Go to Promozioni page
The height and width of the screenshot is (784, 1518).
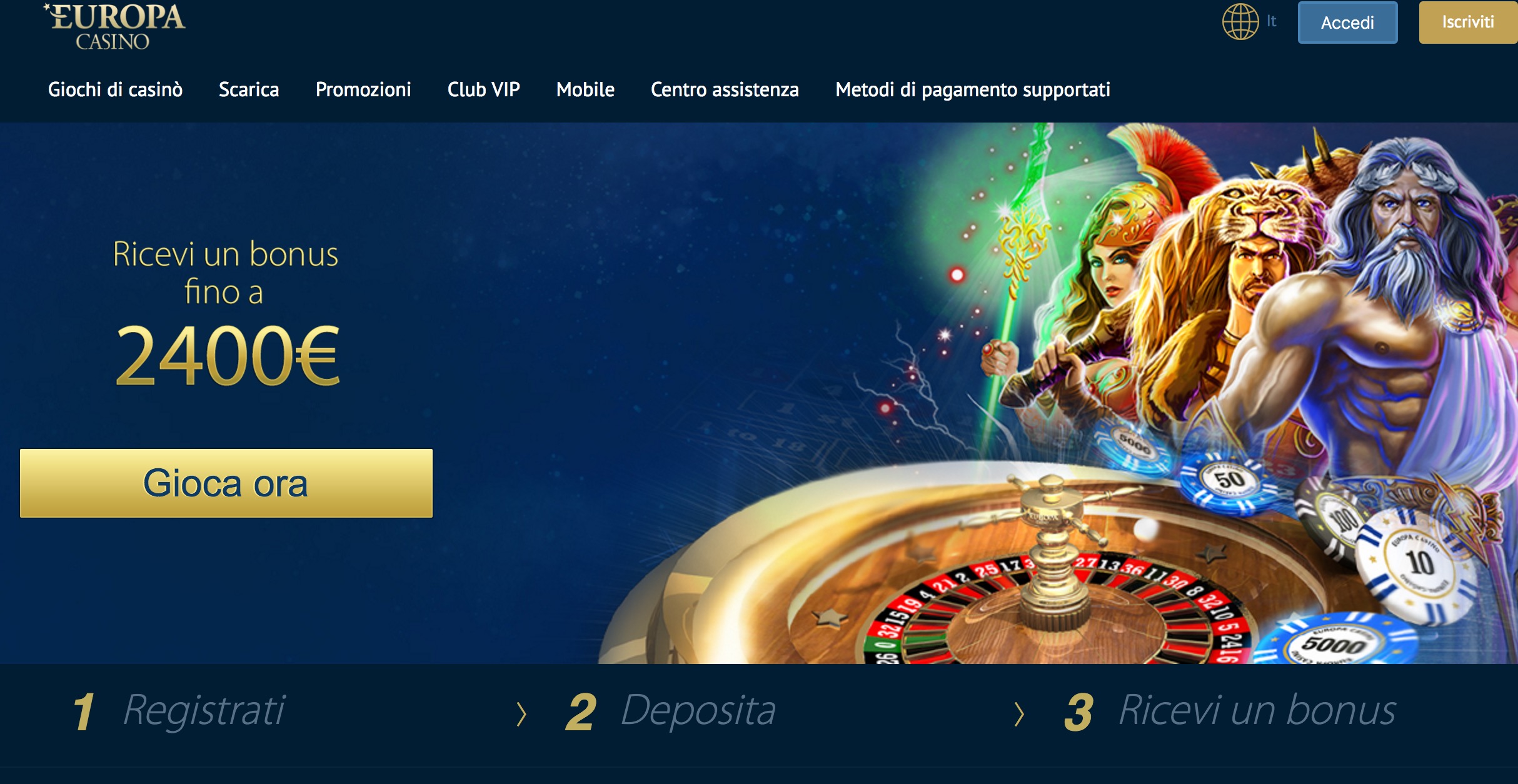pyautogui.click(x=363, y=89)
